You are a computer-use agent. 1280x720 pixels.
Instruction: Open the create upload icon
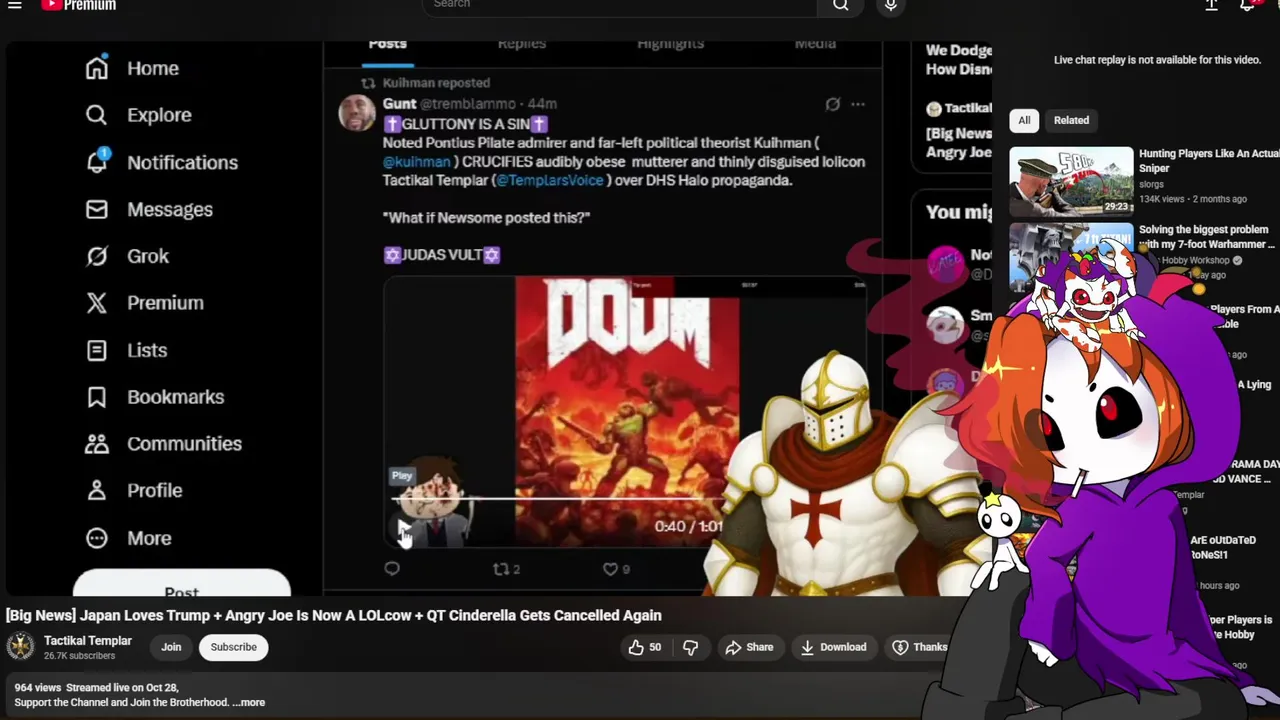[x=1211, y=5]
